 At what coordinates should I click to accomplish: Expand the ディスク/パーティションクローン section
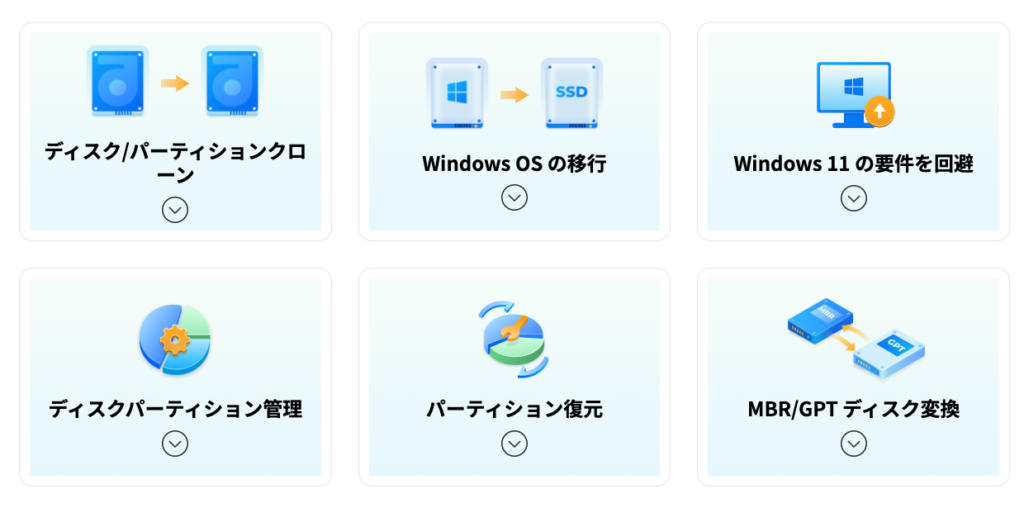(175, 210)
